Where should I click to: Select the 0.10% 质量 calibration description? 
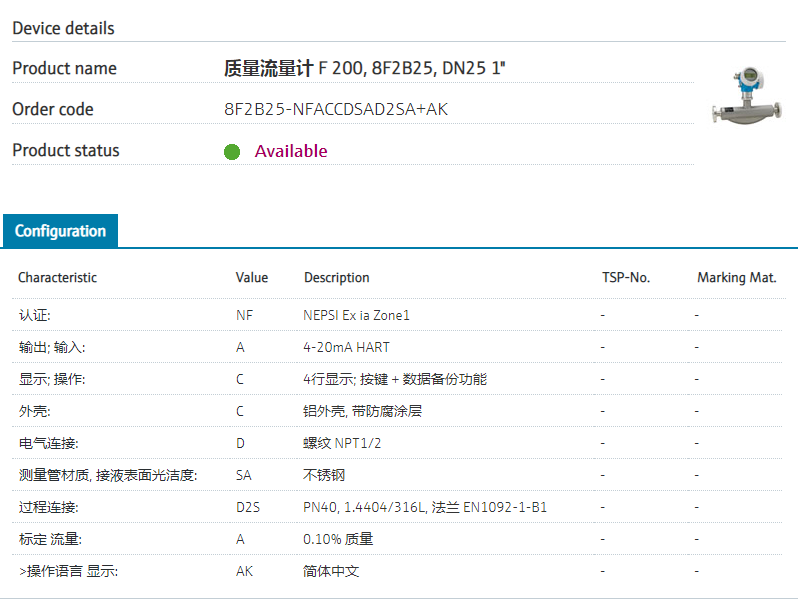(338, 539)
